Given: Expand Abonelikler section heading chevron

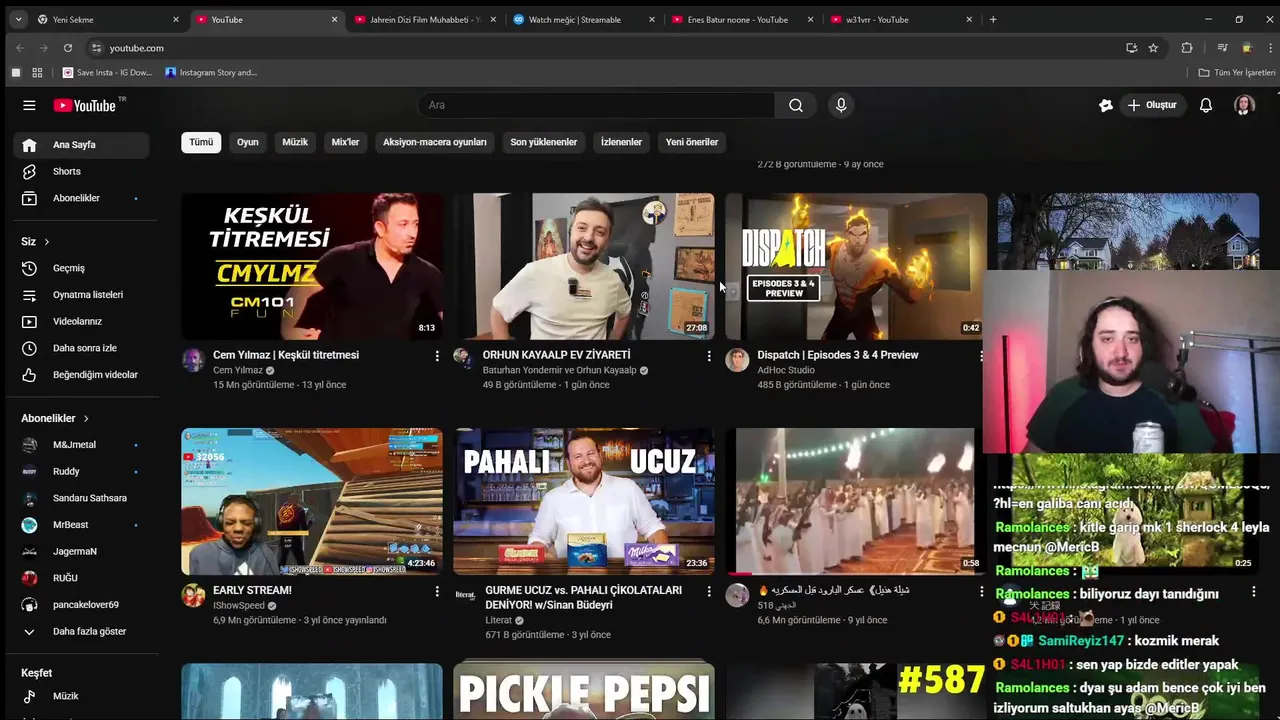Looking at the screenshot, I should click(x=86, y=418).
